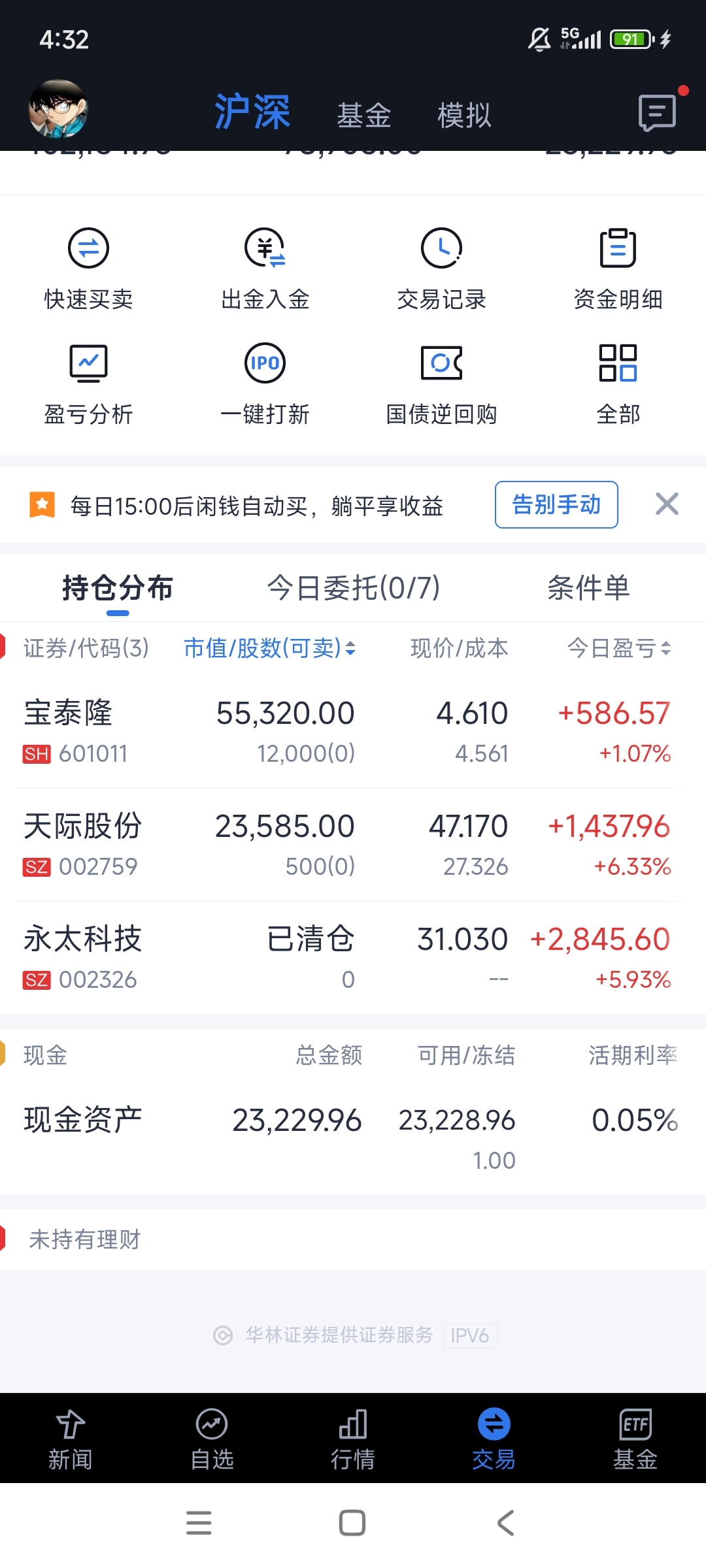This screenshot has width=706, height=1568.
Task: Select the funds (基金) top tab
Action: pos(363,116)
